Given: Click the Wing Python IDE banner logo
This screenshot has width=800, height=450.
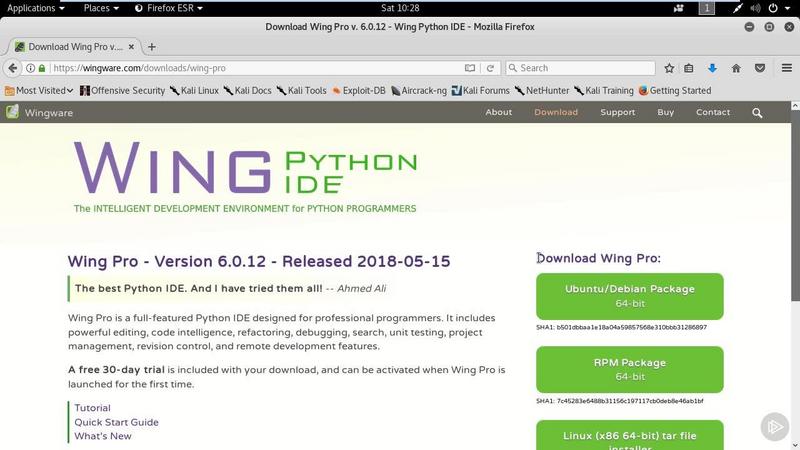Looking at the screenshot, I should click(x=245, y=177).
